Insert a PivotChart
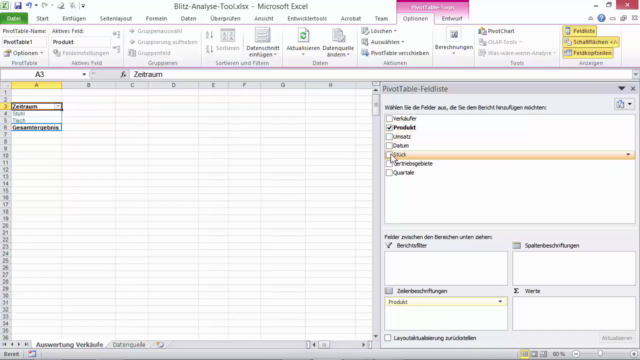The image size is (640, 360). pos(496,31)
